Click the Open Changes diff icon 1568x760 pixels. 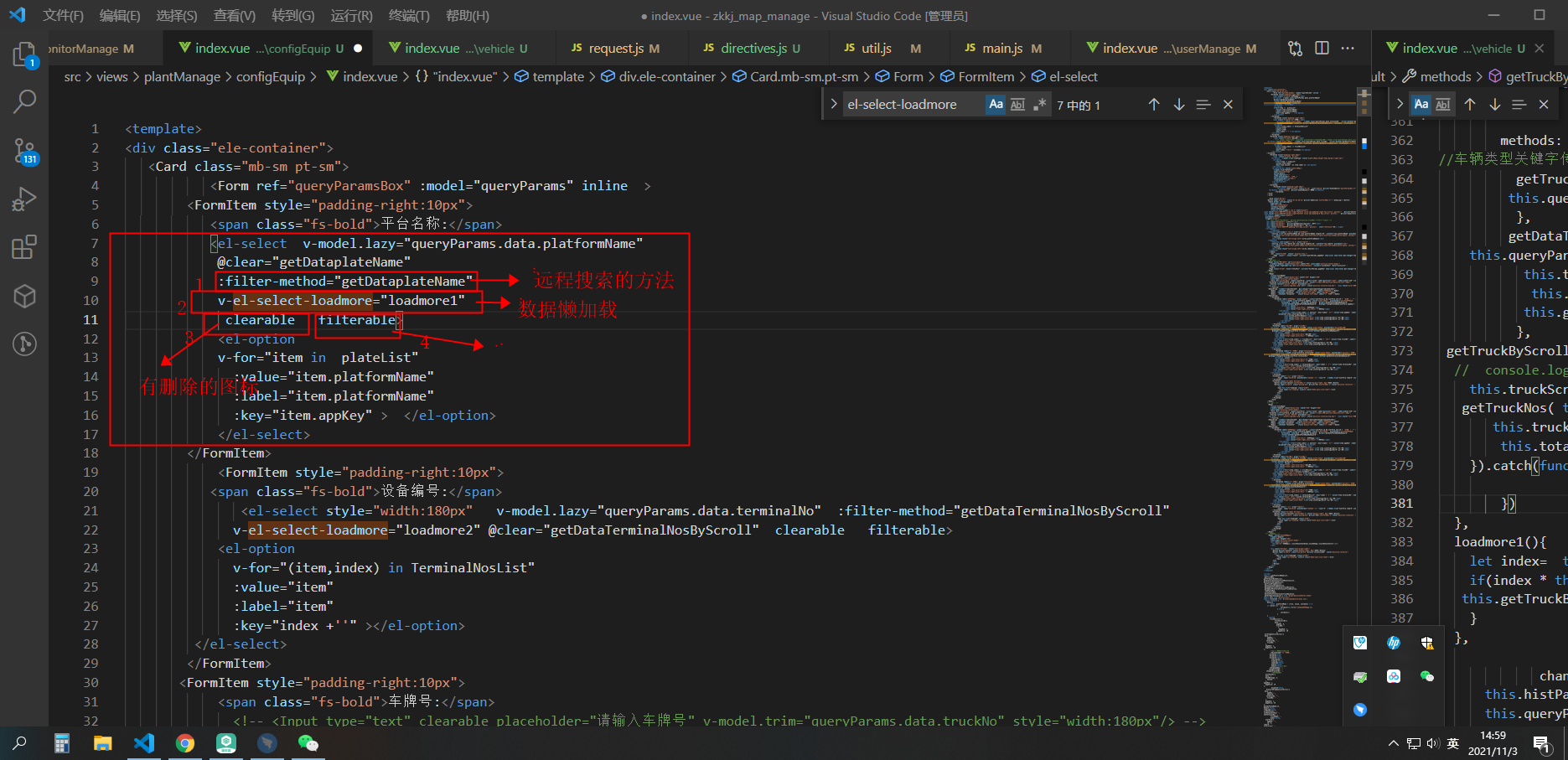[1295, 49]
